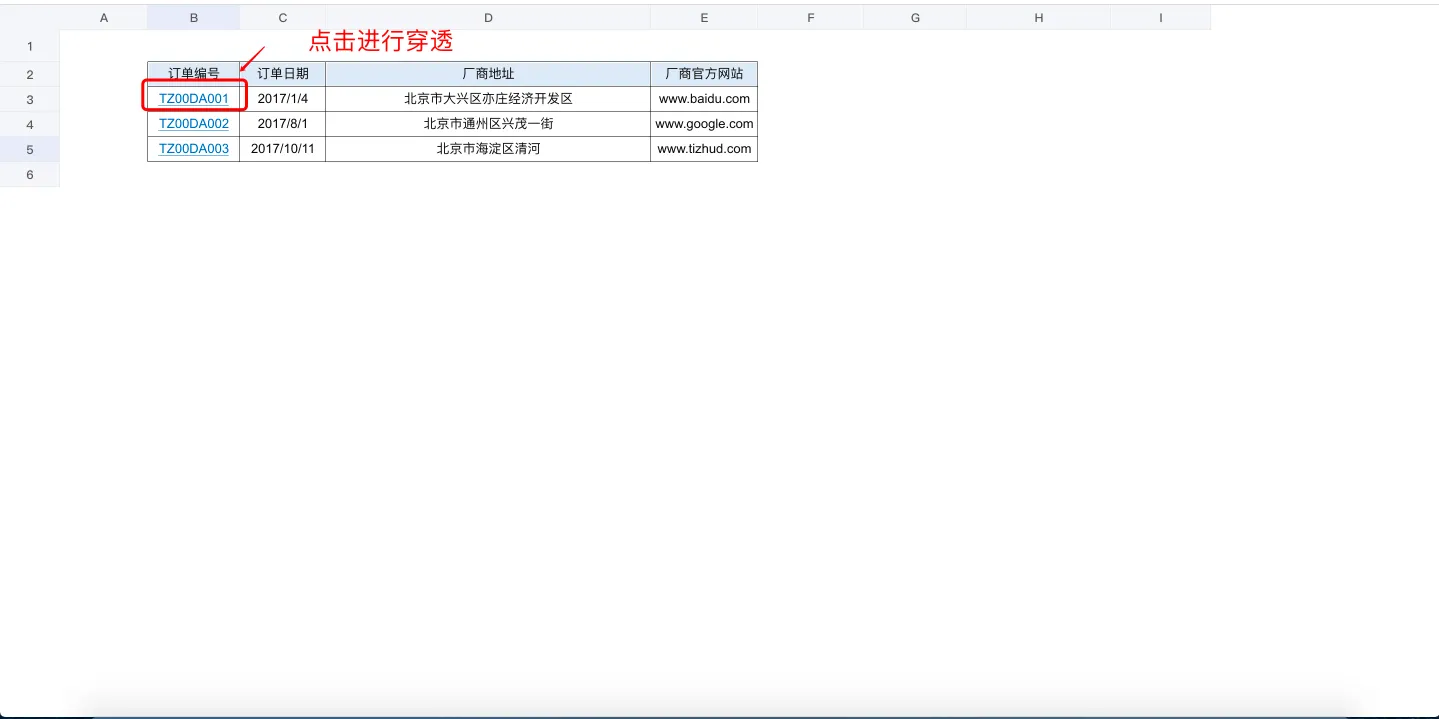Open order link TZ00DA001
The height and width of the screenshot is (719, 1439).
[x=194, y=99]
